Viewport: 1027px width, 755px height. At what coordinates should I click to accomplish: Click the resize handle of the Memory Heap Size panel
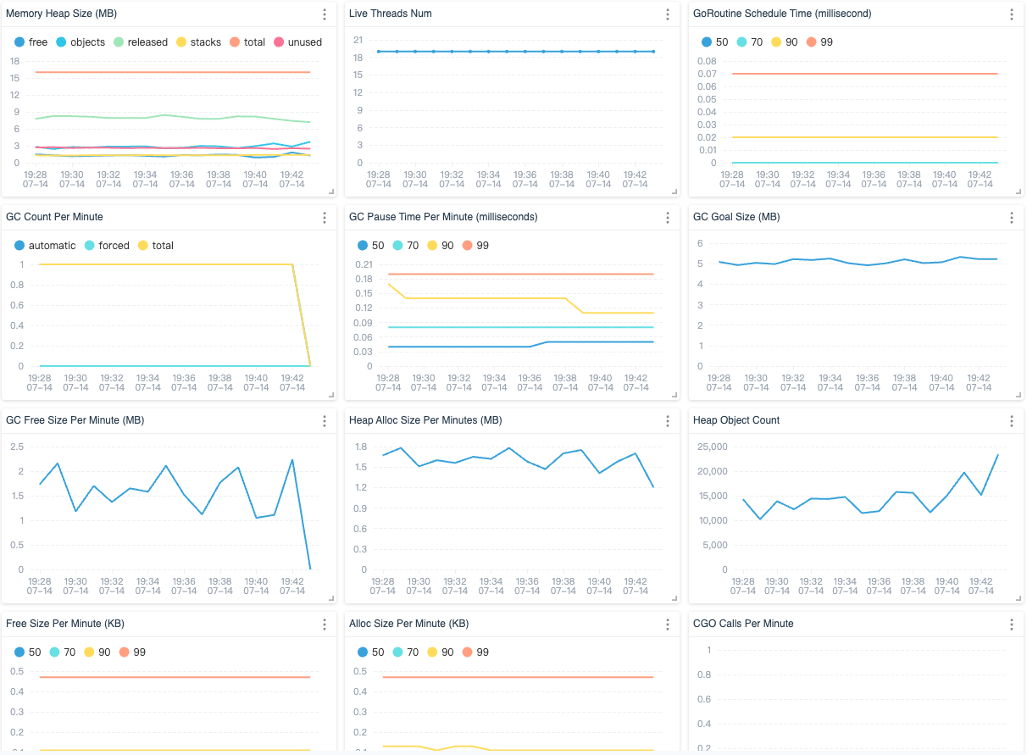coord(332,191)
